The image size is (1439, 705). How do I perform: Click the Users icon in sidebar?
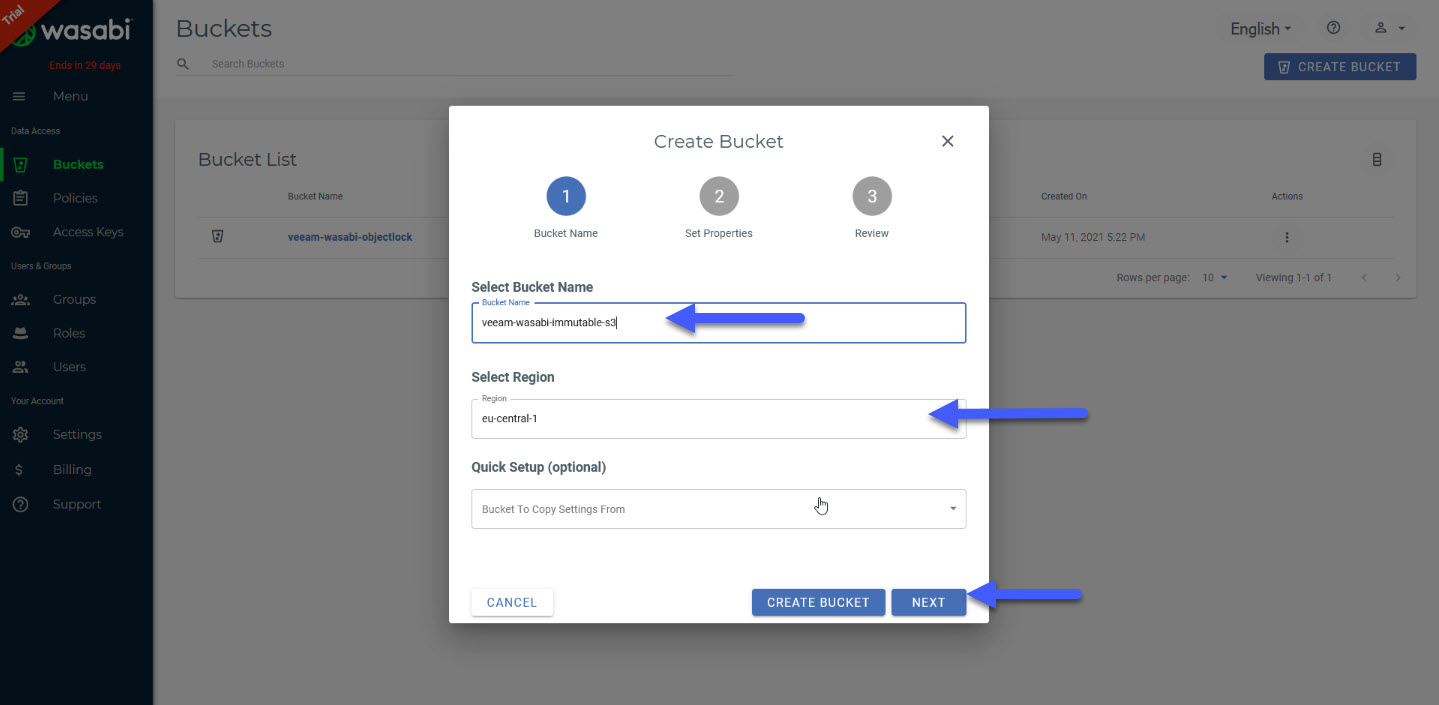point(20,367)
